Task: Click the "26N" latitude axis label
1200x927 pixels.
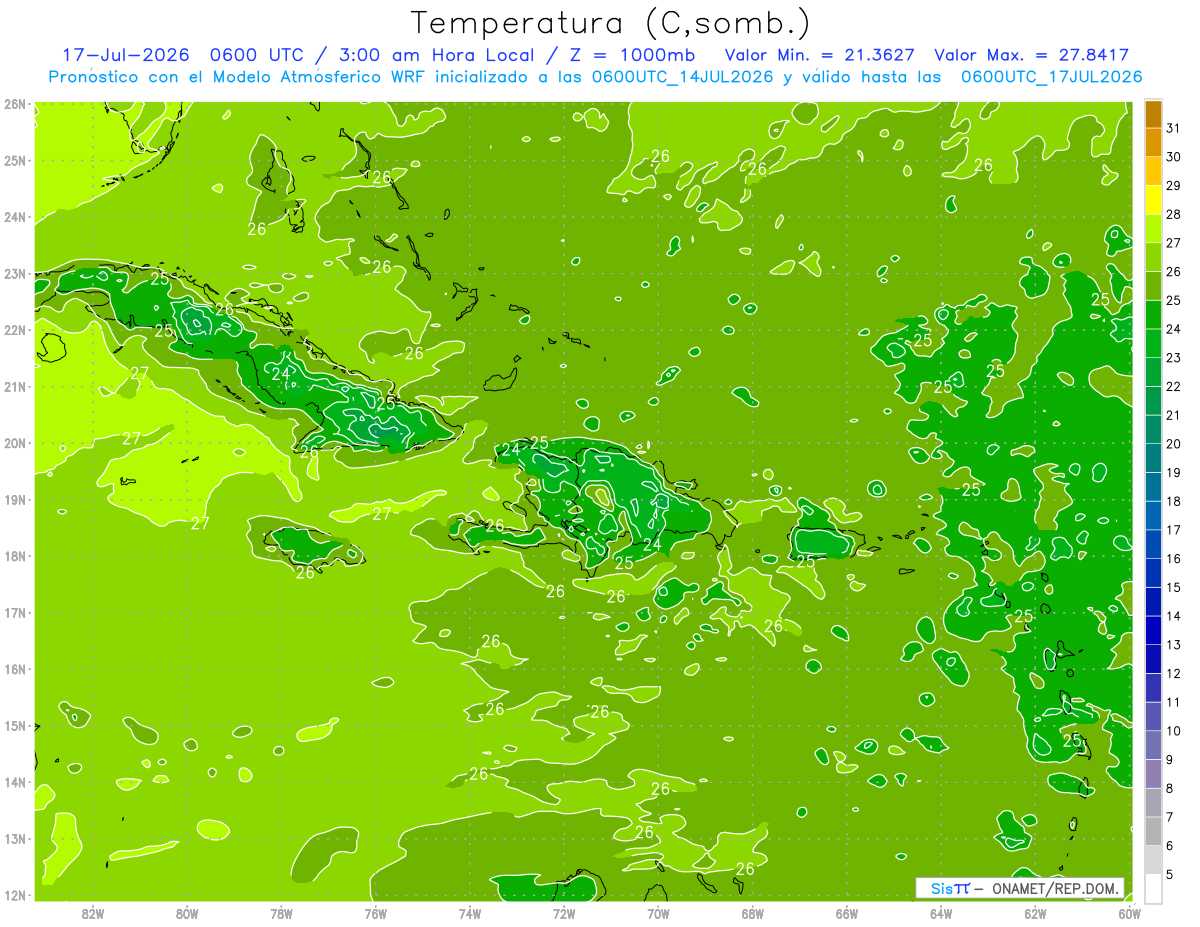Action: pos(15,104)
